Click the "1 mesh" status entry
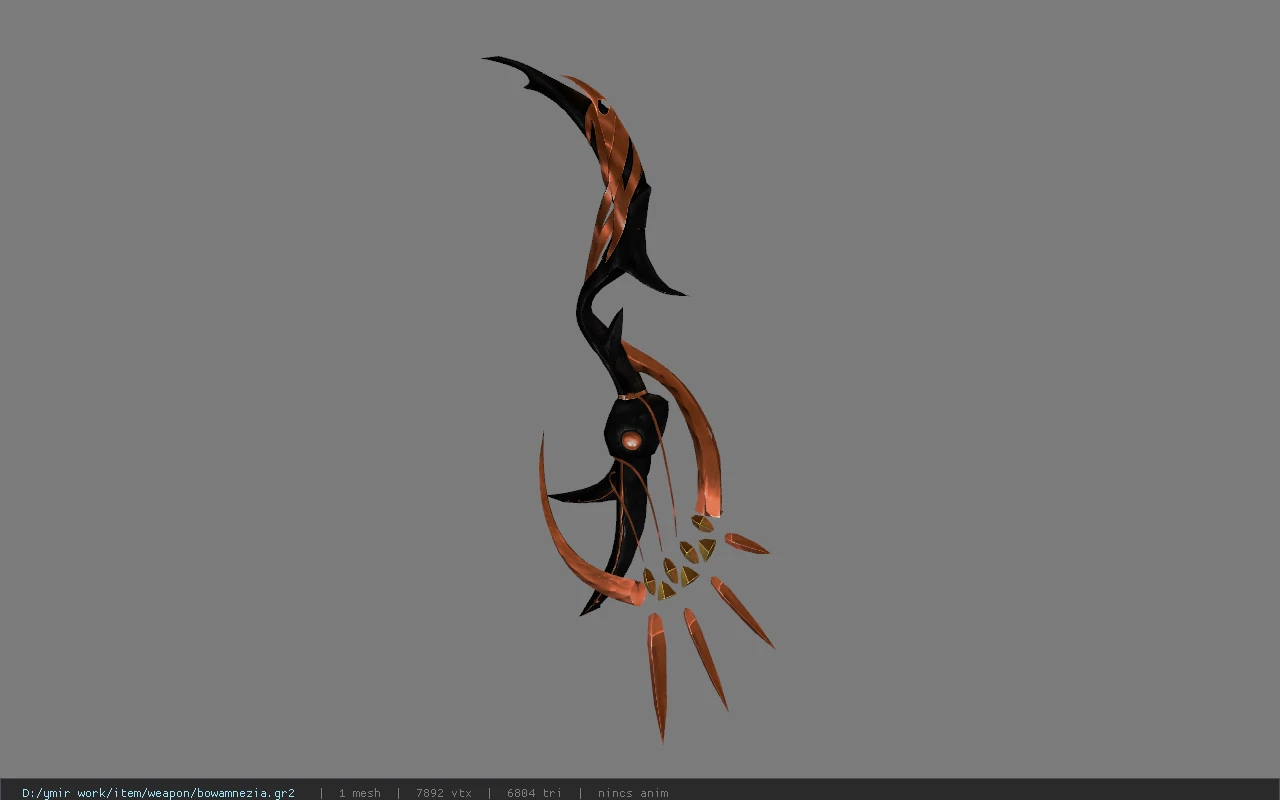The width and height of the screenshot is (1280, 800). coord(359,793)
